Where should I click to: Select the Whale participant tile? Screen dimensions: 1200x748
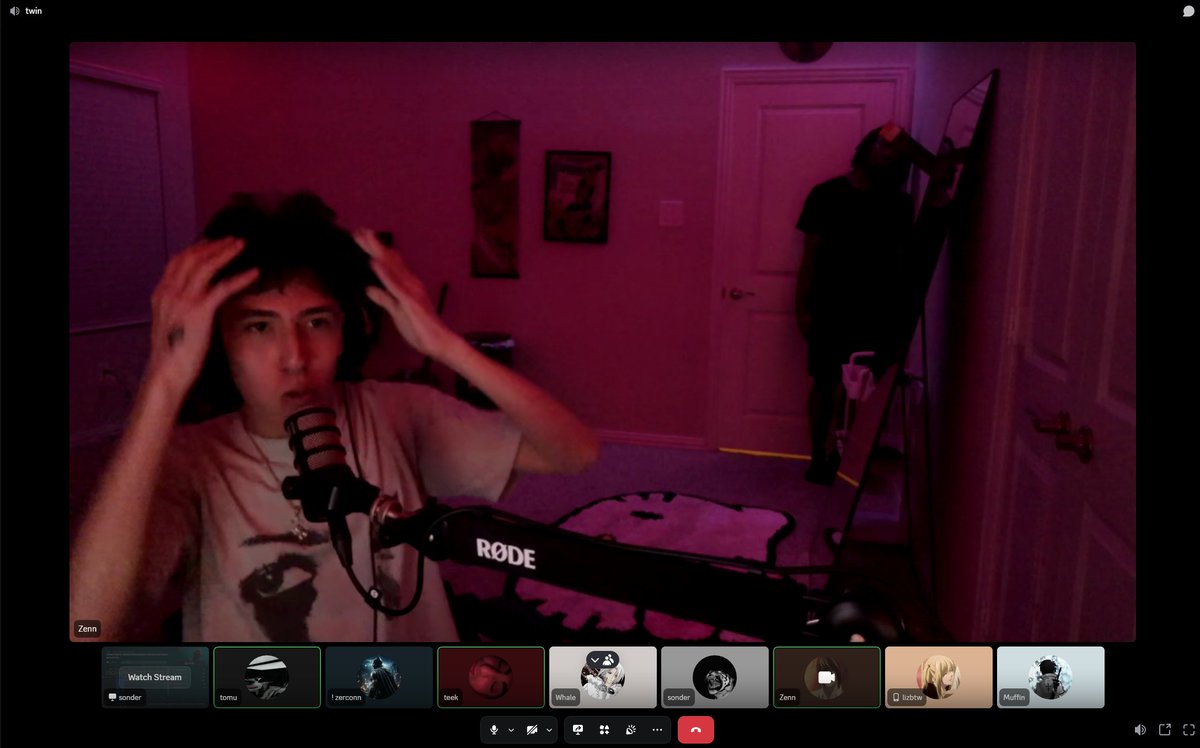point(603,677)
